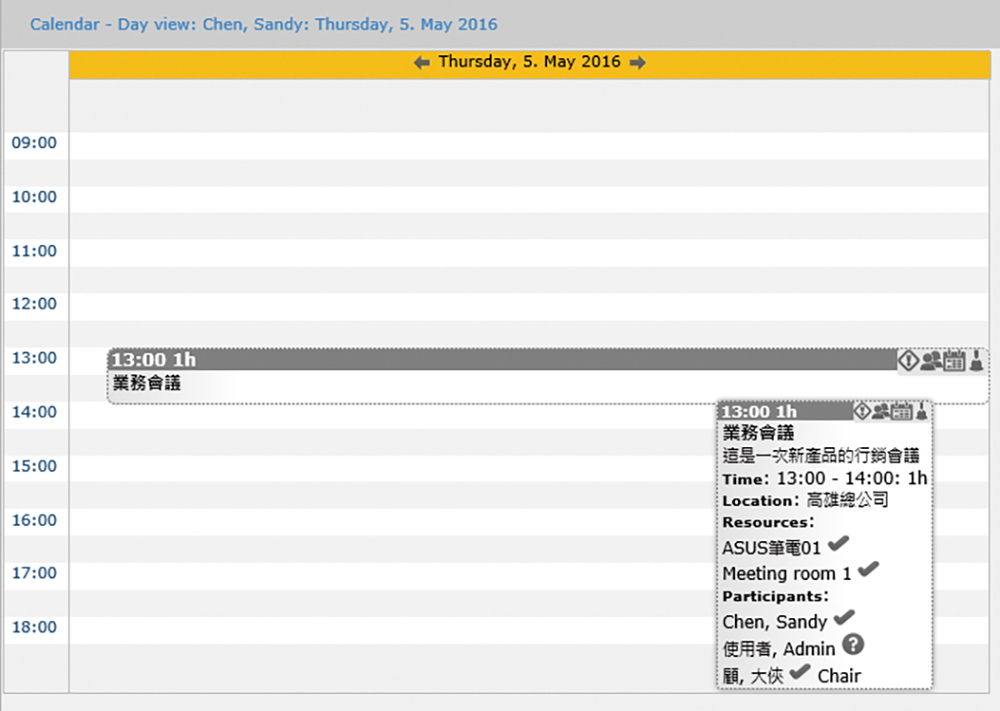Click checkmark beside ASUS筆電01 resource
Image resolution: width=1000 pixels, height=711 pixels.
[838, 544]
